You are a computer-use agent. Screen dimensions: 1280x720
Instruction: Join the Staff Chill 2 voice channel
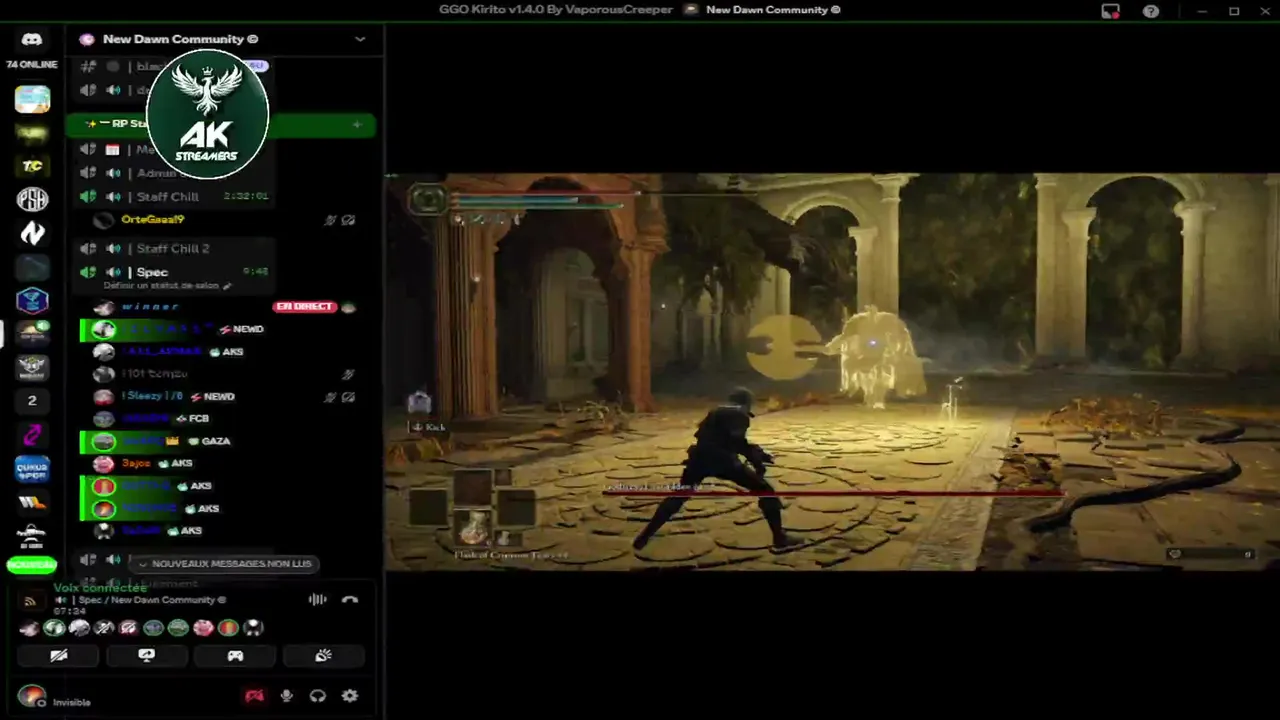click(173, 248)
